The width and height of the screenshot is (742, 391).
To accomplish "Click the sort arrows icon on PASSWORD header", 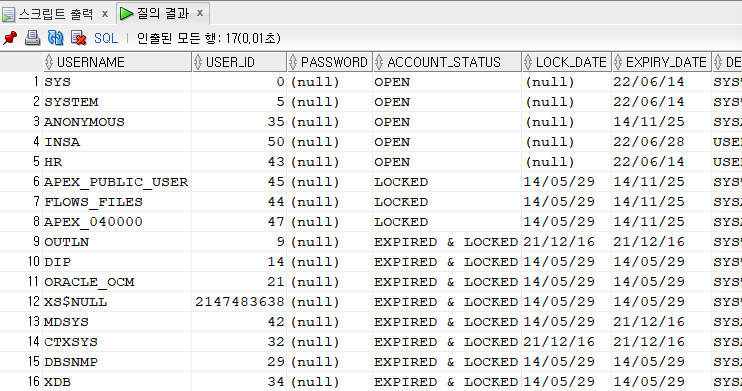I will point(293,62).
